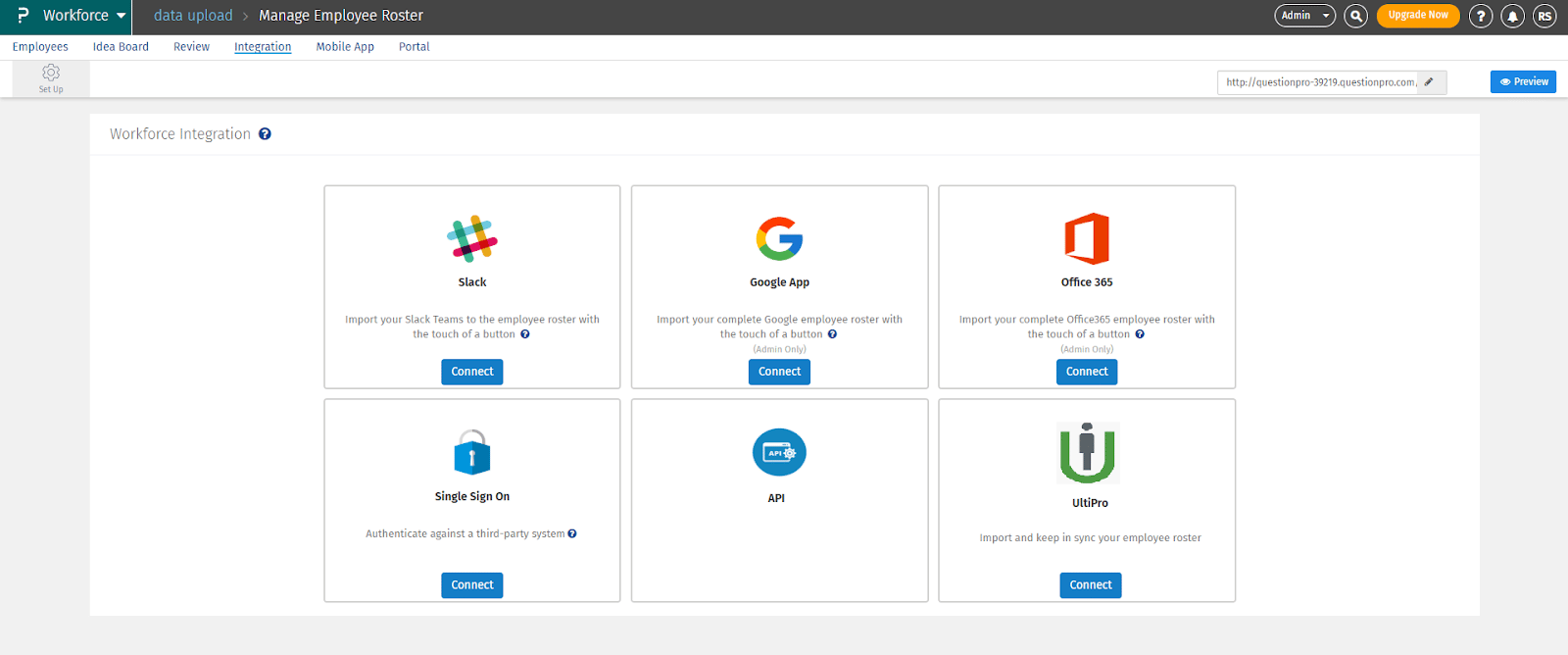The height and width of the screenshot is (655, 1568).
Task: Click the Slack logo icon
Action: pyautogui.click(x=472, y=238)
